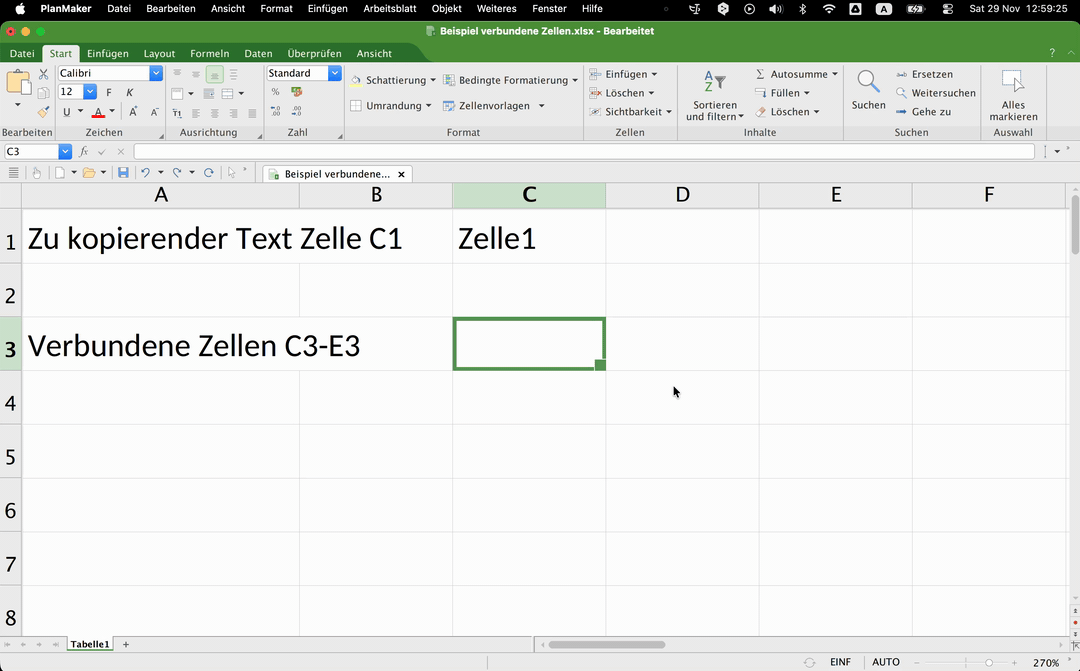The width and height of the screenshot is (1080, 671).
Task: Click the Alles markieren icon
Action: click(1013, 83)
